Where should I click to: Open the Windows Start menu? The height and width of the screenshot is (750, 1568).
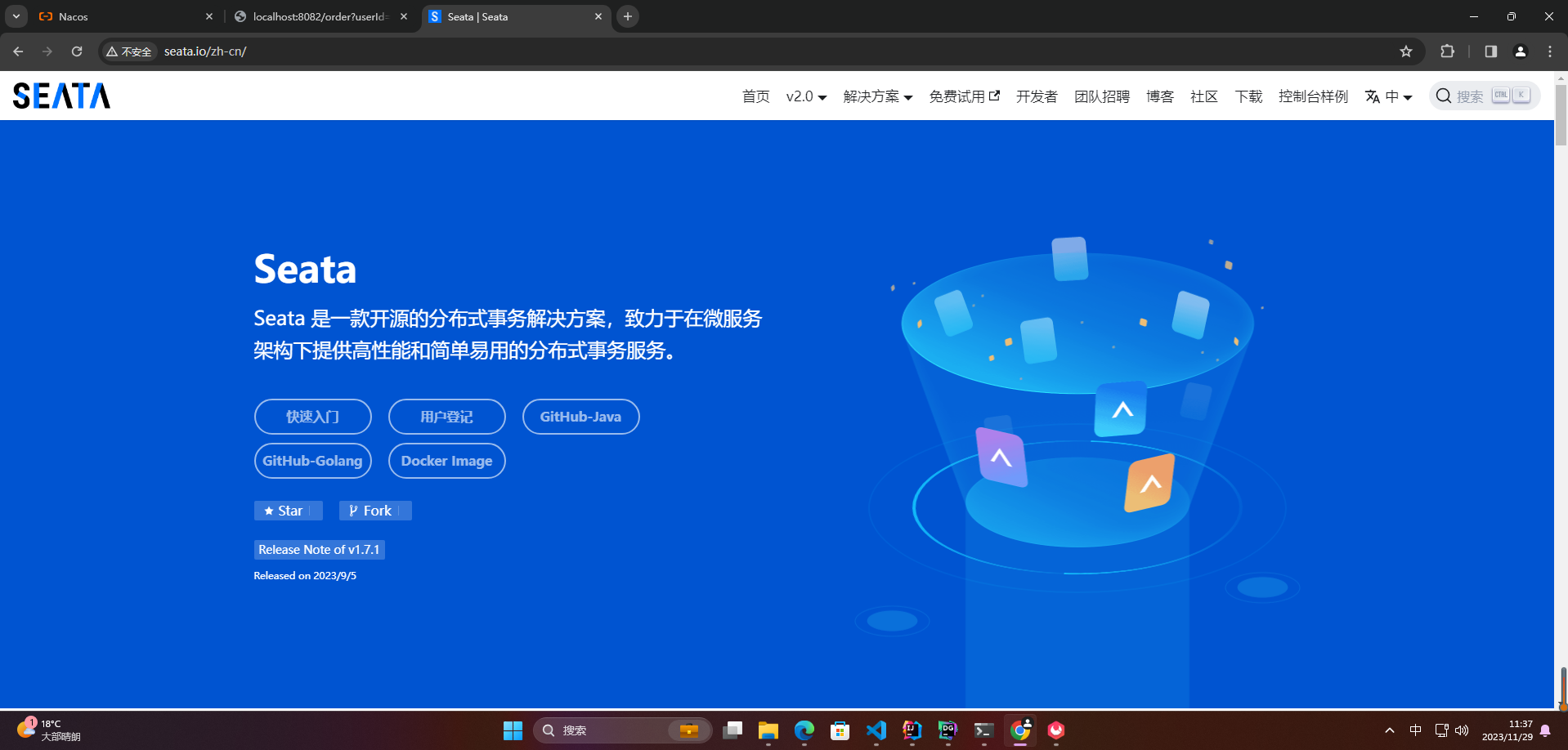coord(513,730)
